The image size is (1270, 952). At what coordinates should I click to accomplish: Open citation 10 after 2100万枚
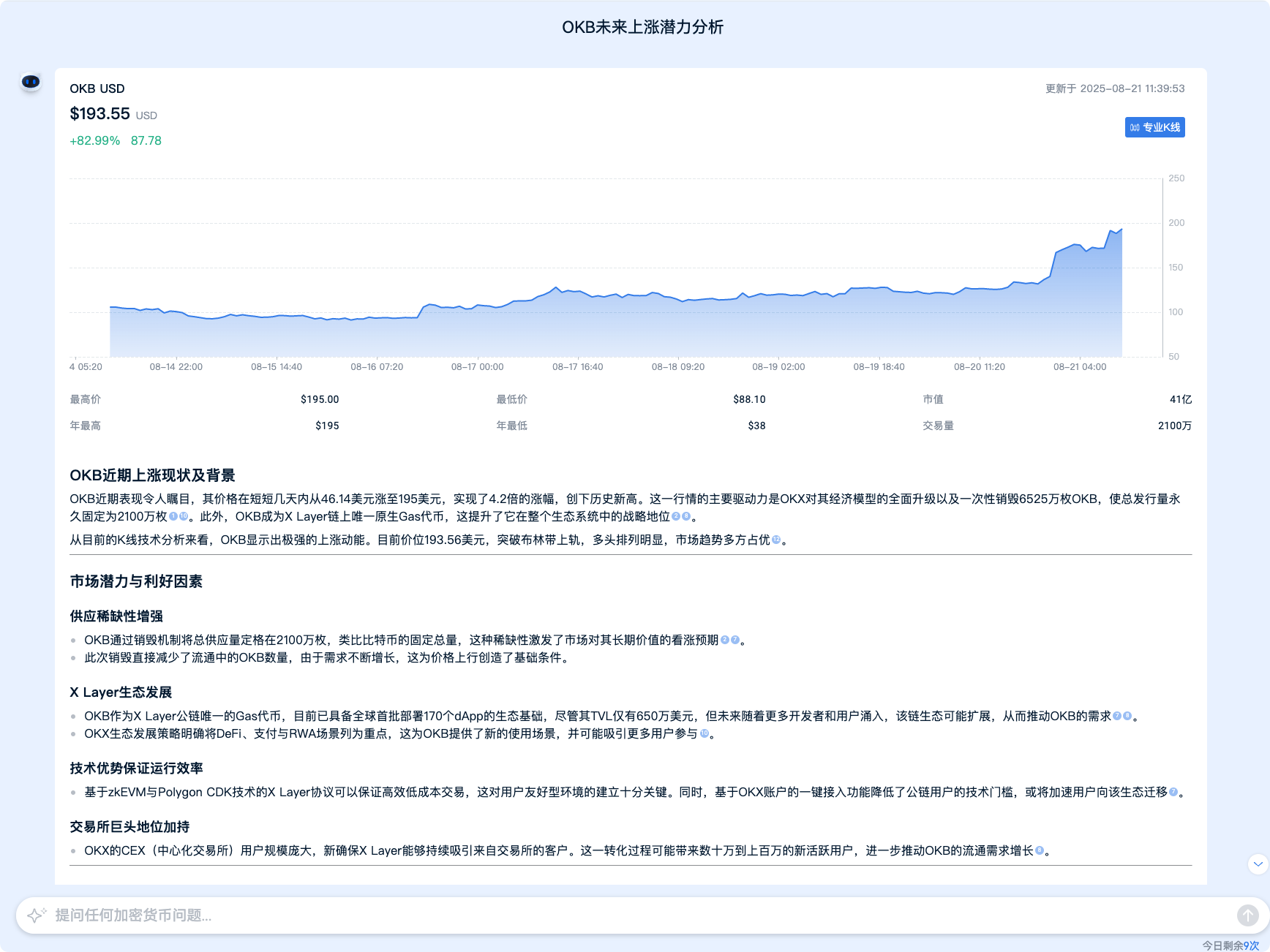(x=184, y=516)
